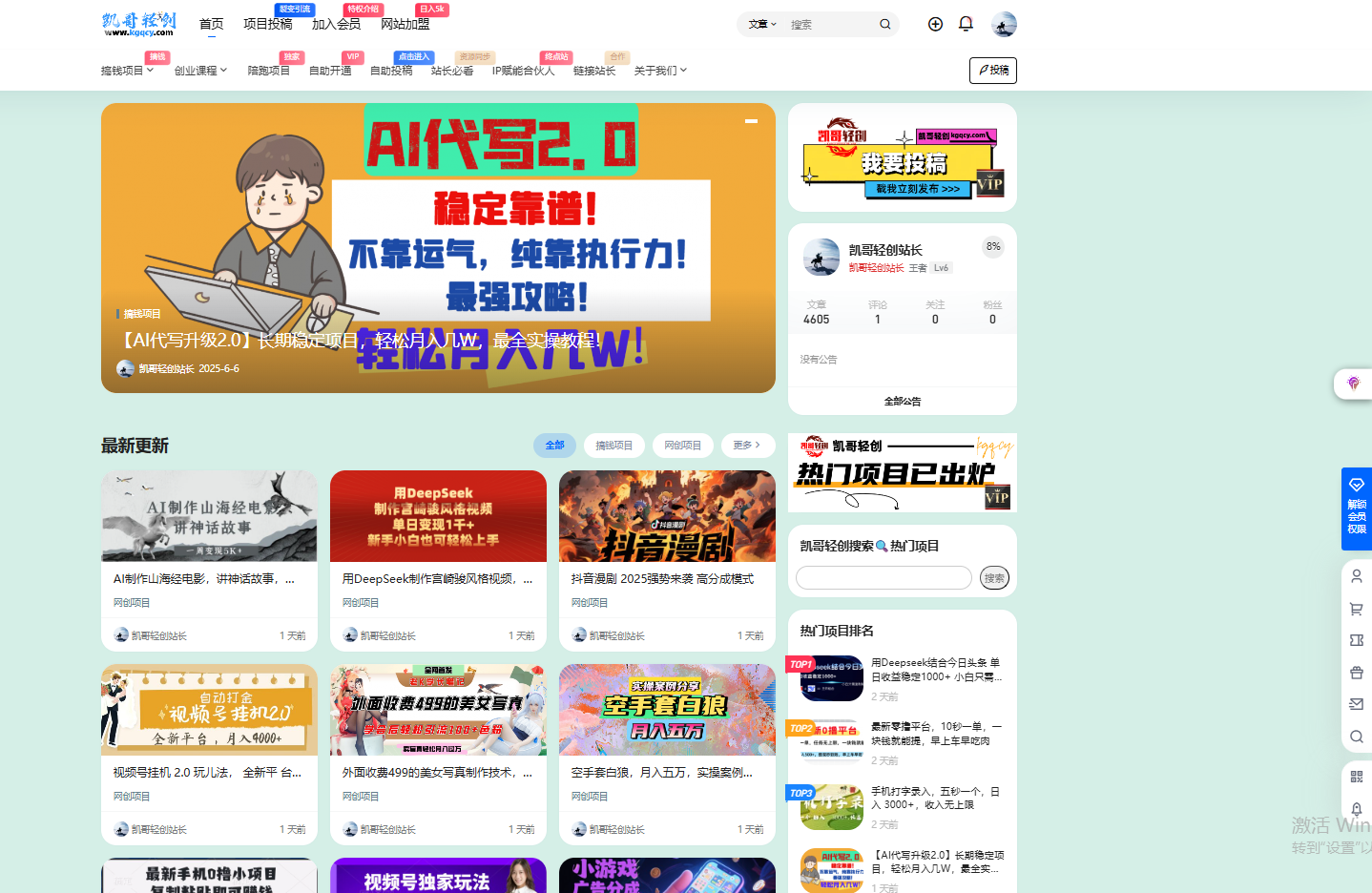
Task: Open the TOP3 手机打字录入 ranking item
Action: click(903, 807)
